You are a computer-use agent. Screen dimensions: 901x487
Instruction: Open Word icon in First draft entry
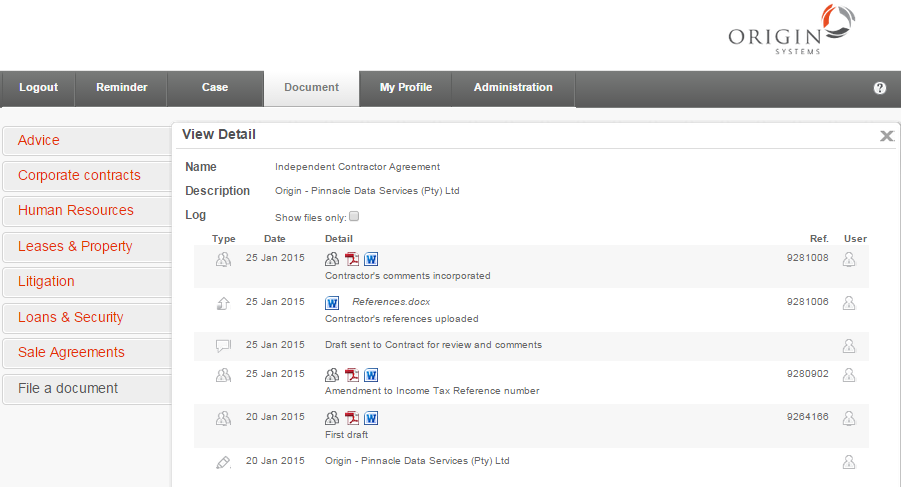click(x=371, y=419)
